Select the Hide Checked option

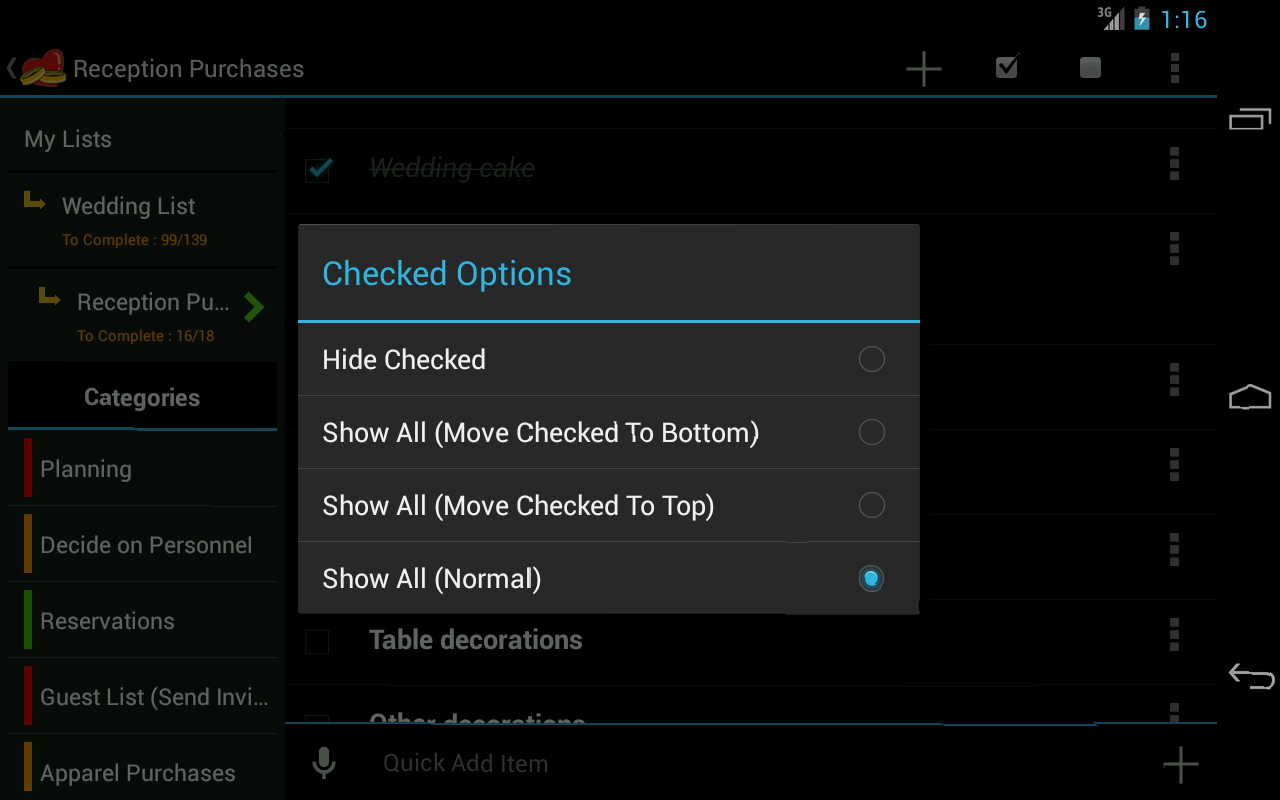[608, 358]
